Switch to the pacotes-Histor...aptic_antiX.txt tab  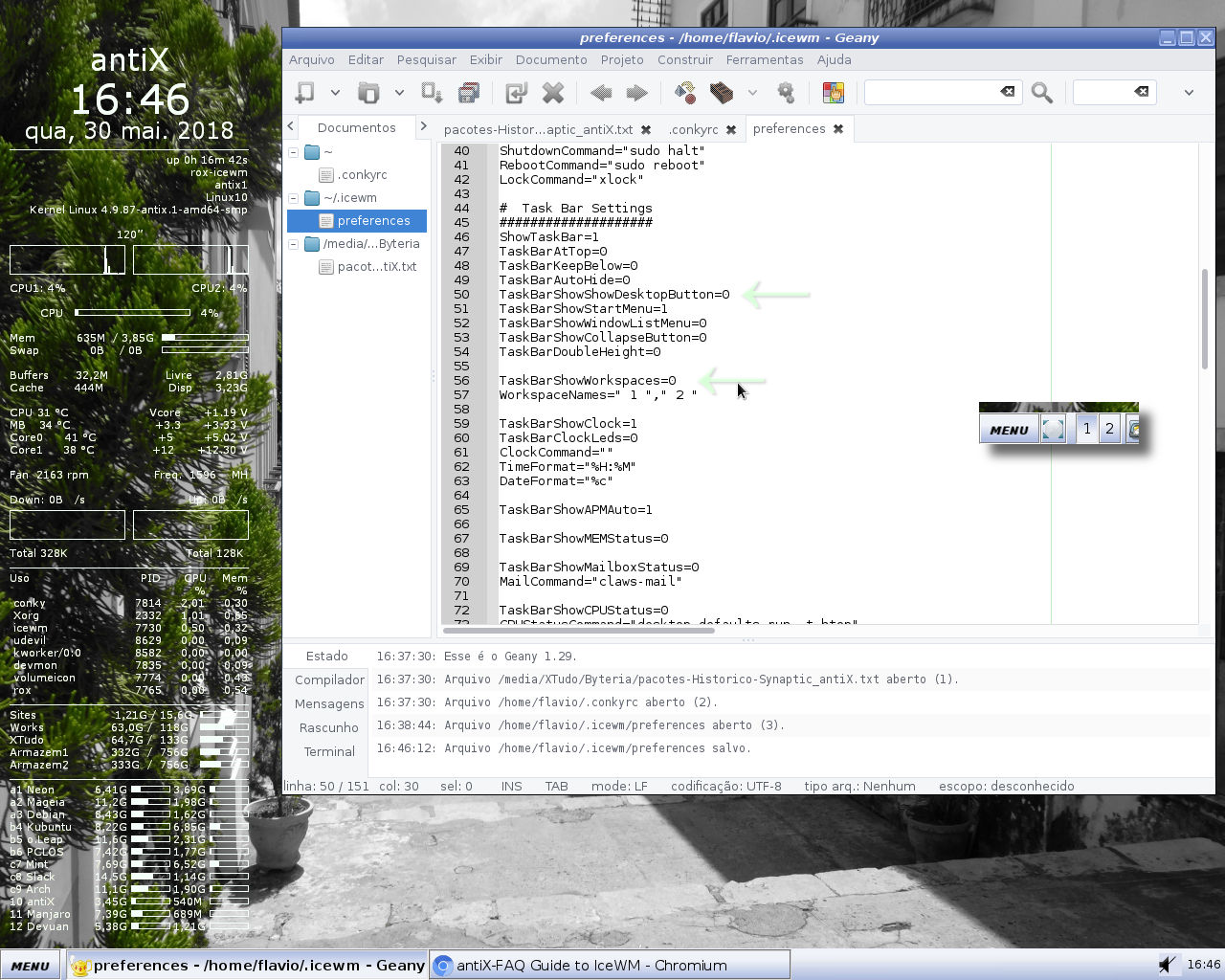(538, 129)
